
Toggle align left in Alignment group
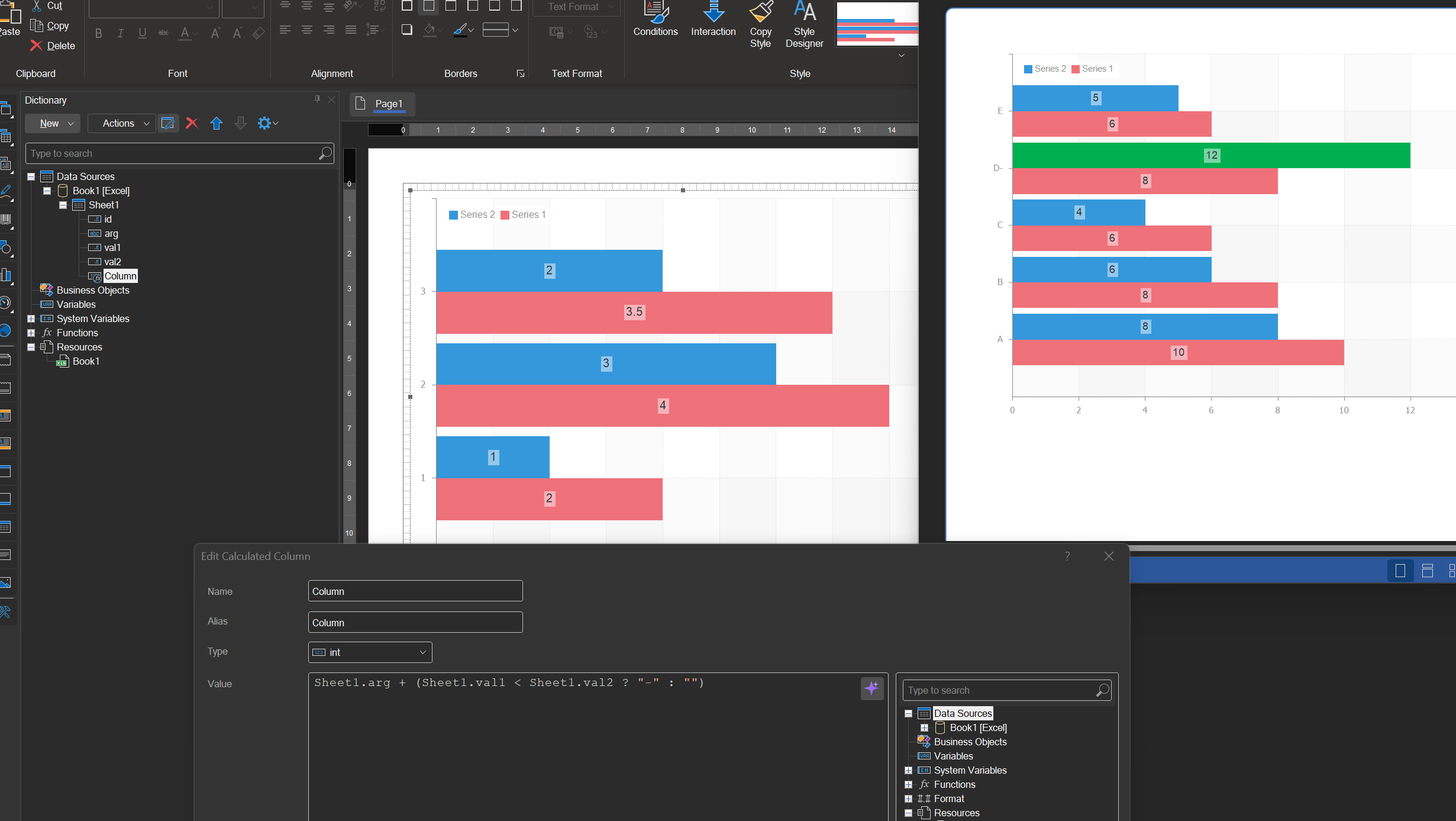[x=285, y=30]
